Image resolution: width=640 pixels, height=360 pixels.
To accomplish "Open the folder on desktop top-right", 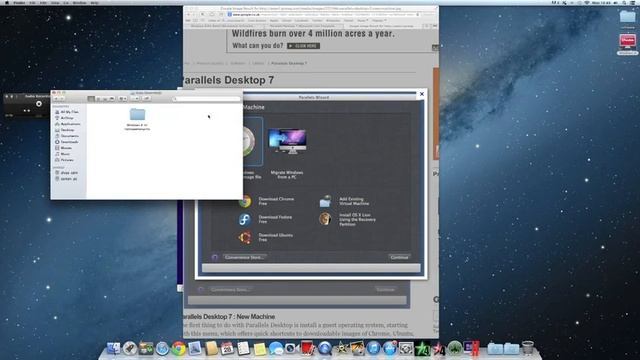I will 627,17.
